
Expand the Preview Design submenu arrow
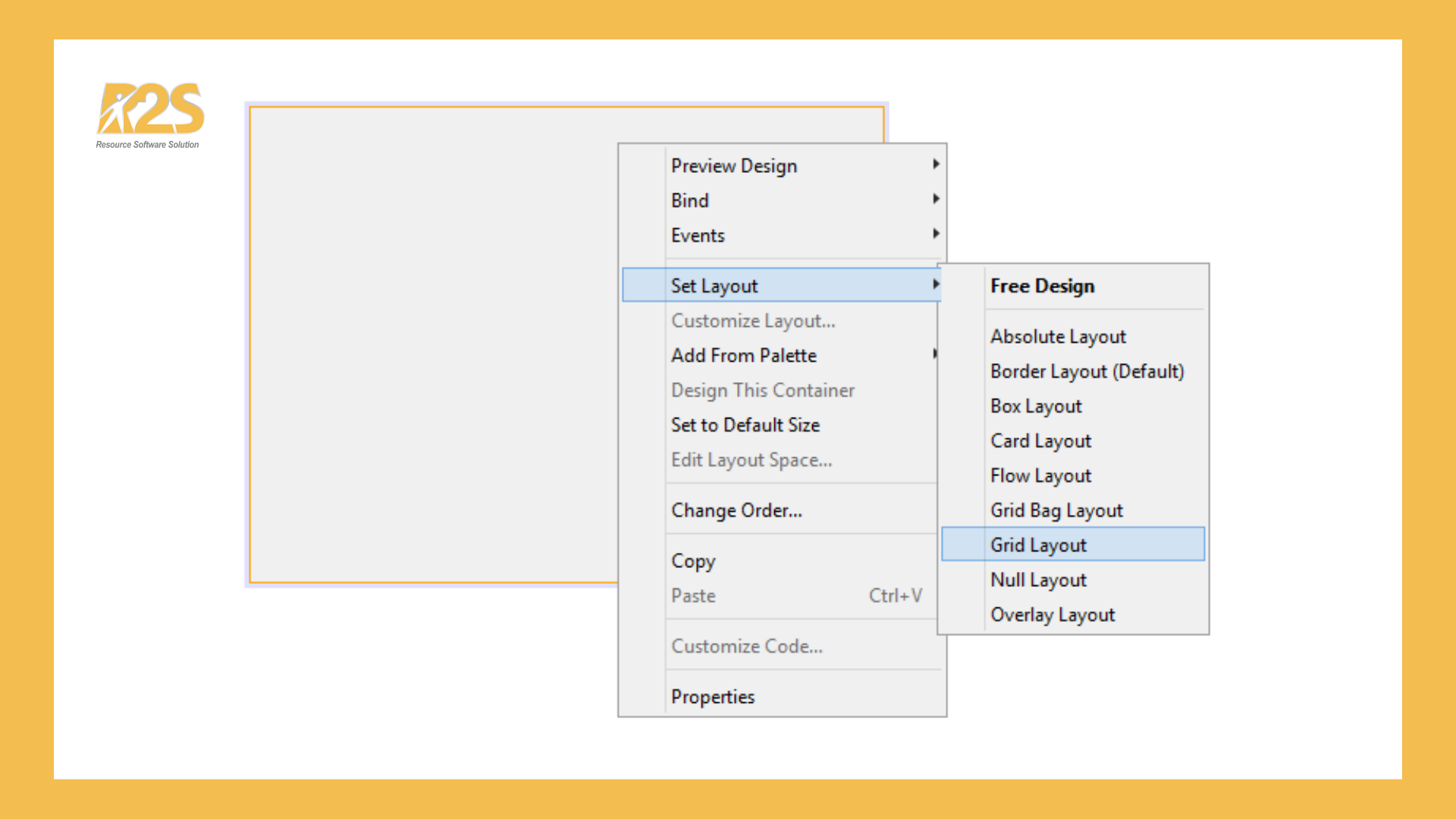tap(936, 165)
